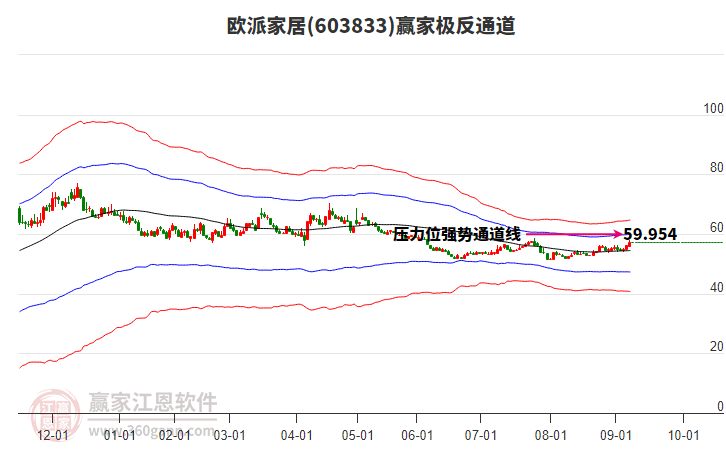Viewport: 726px width, 450px height.
Task: Select the 09-01 date axis label
Action: click(x=615, y=435)
